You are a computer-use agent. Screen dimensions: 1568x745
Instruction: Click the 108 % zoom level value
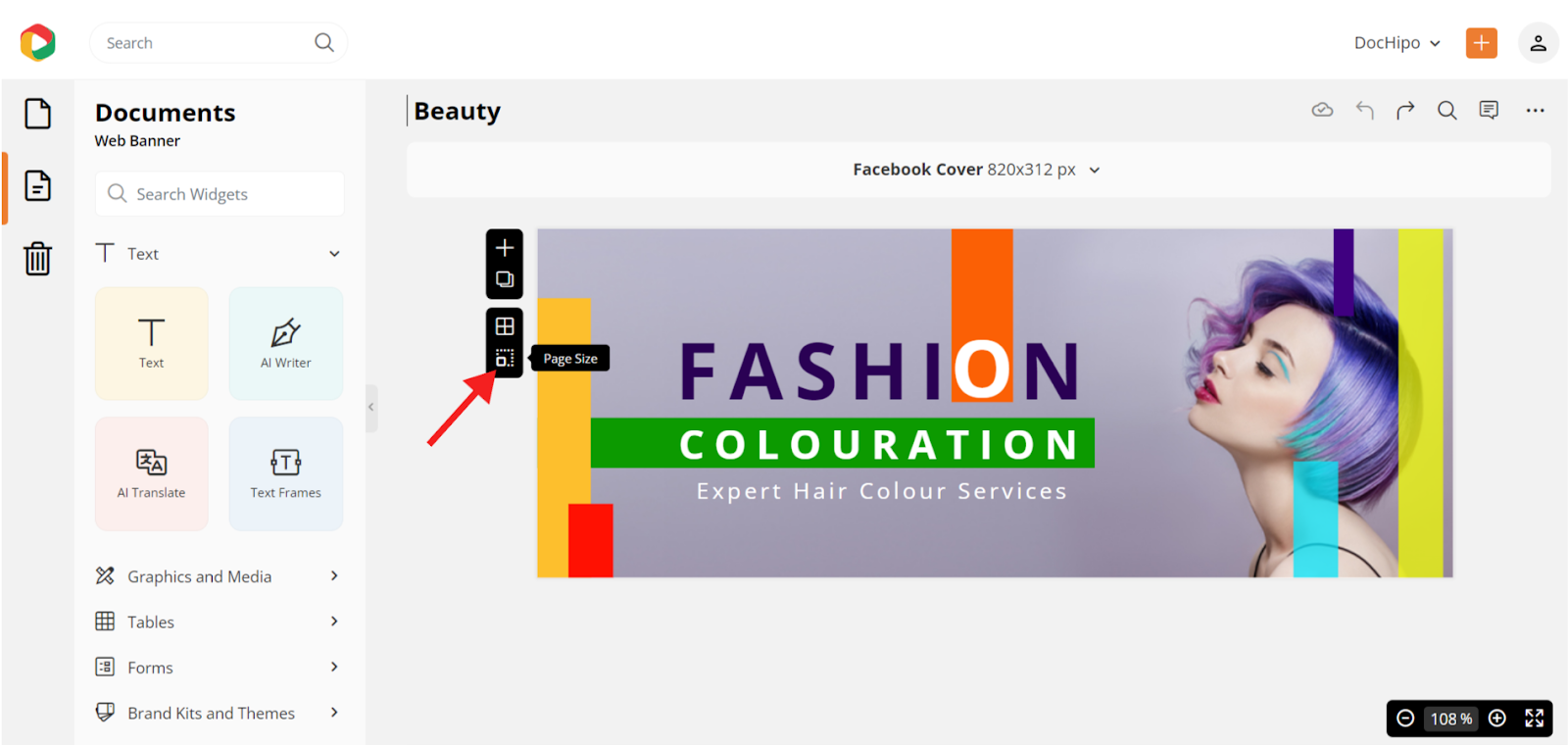click(1451, 719)
